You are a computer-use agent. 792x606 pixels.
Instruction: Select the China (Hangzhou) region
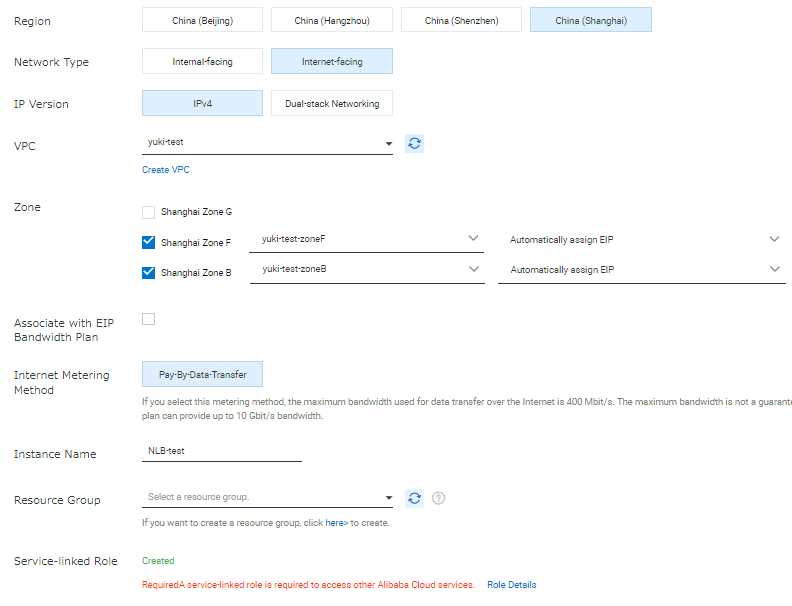click(x=332, y=20)
